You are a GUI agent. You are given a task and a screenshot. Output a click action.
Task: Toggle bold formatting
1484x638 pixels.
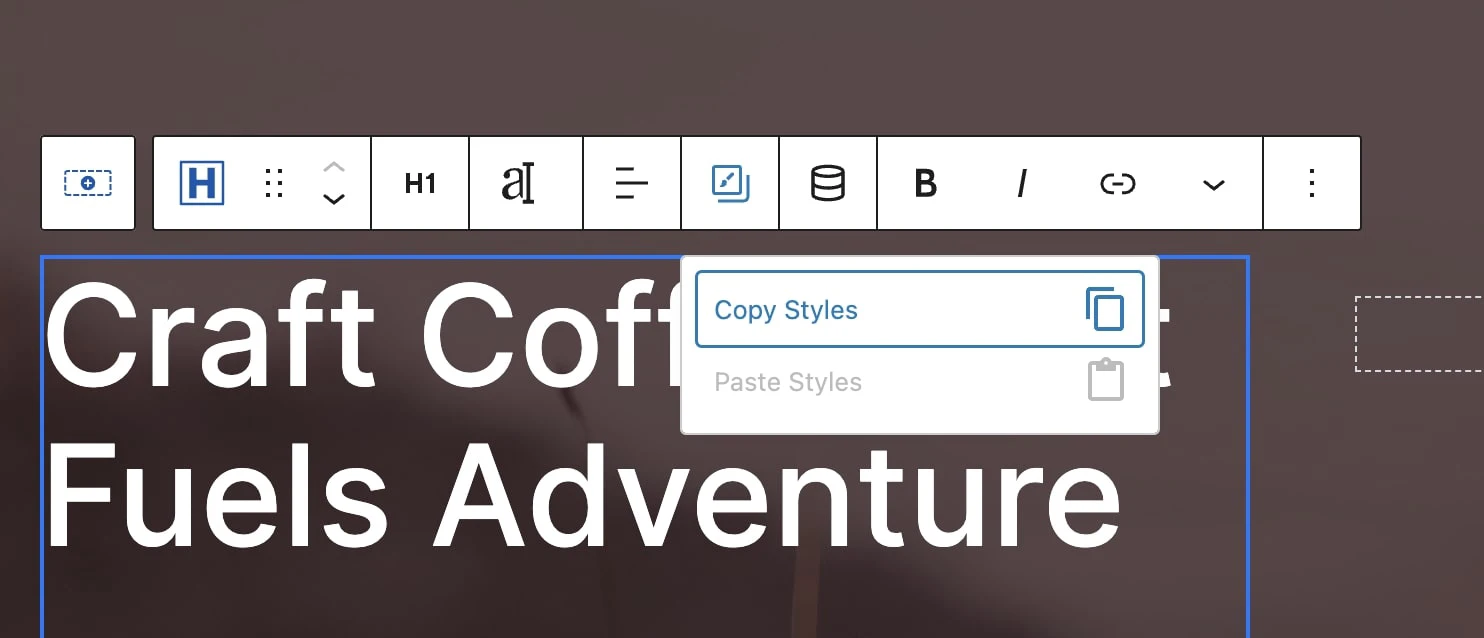pos(926,184)
